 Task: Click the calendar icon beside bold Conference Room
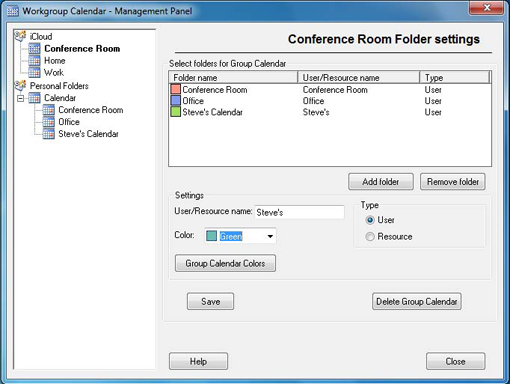[34, 49]
